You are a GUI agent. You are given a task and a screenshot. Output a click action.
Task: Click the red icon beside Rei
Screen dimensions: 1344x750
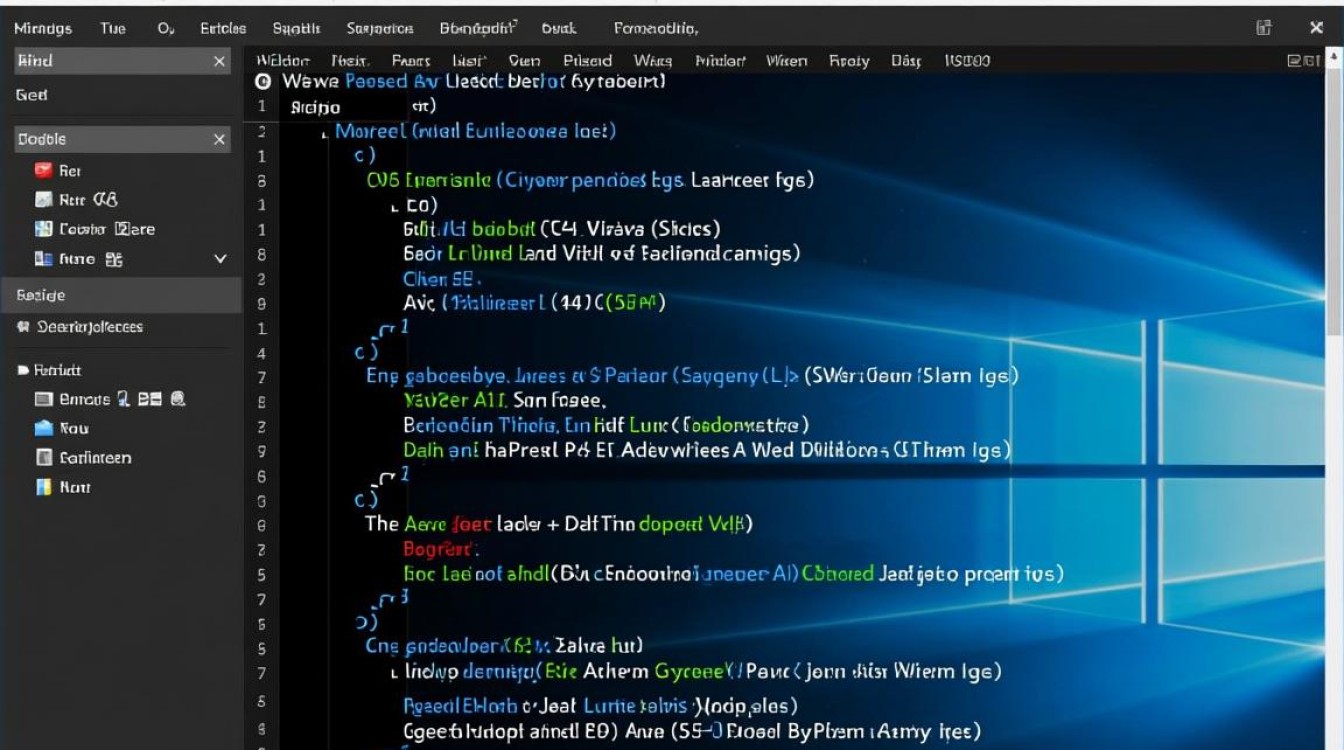point(43,170)
